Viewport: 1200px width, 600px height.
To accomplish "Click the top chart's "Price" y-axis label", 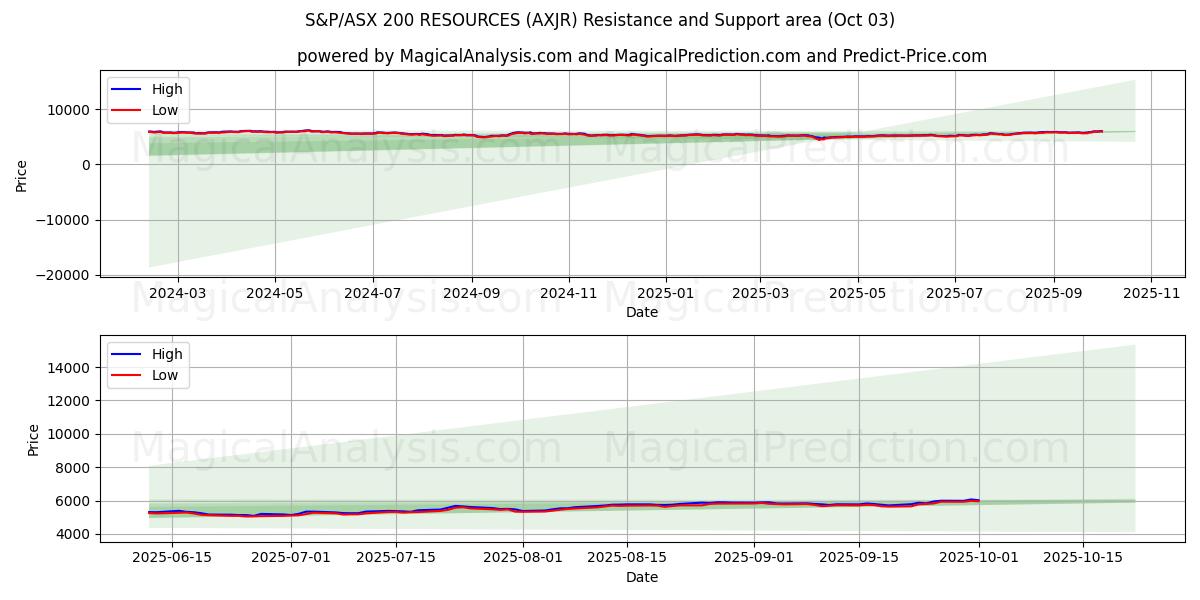I will point(22,175).
